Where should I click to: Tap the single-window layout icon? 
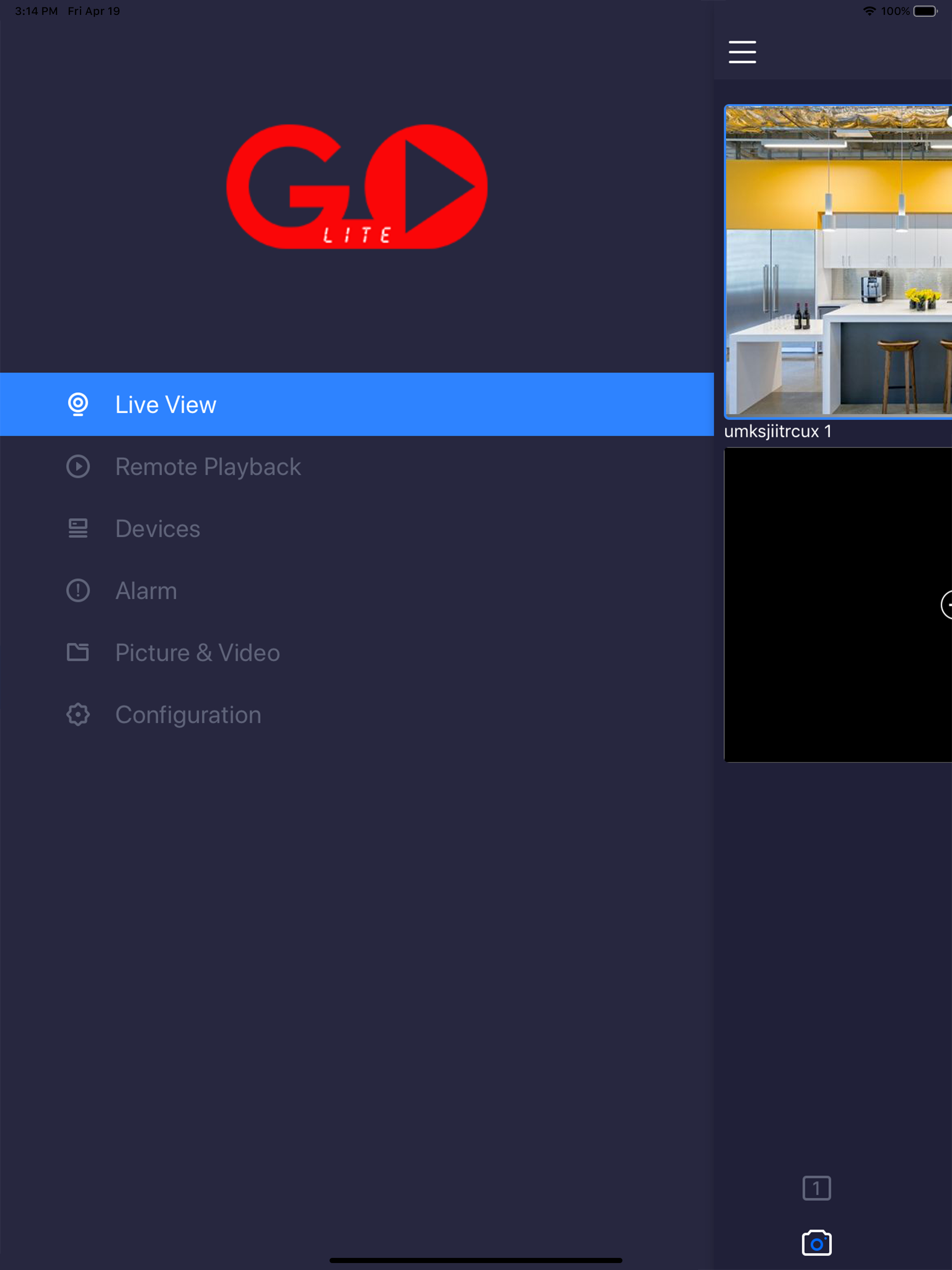[816, 1188]
